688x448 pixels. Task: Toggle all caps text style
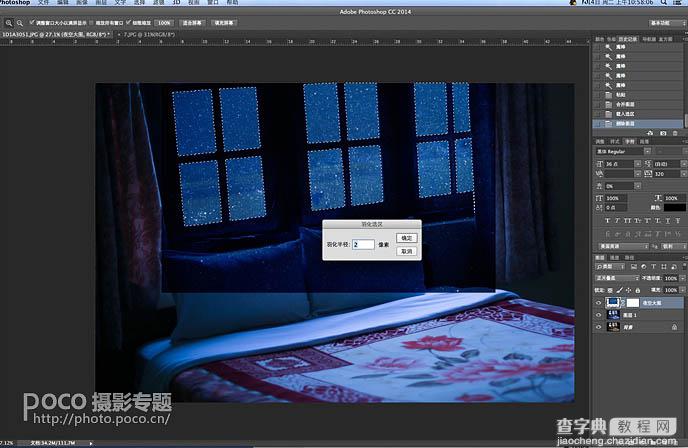click(x=628, y=220)
